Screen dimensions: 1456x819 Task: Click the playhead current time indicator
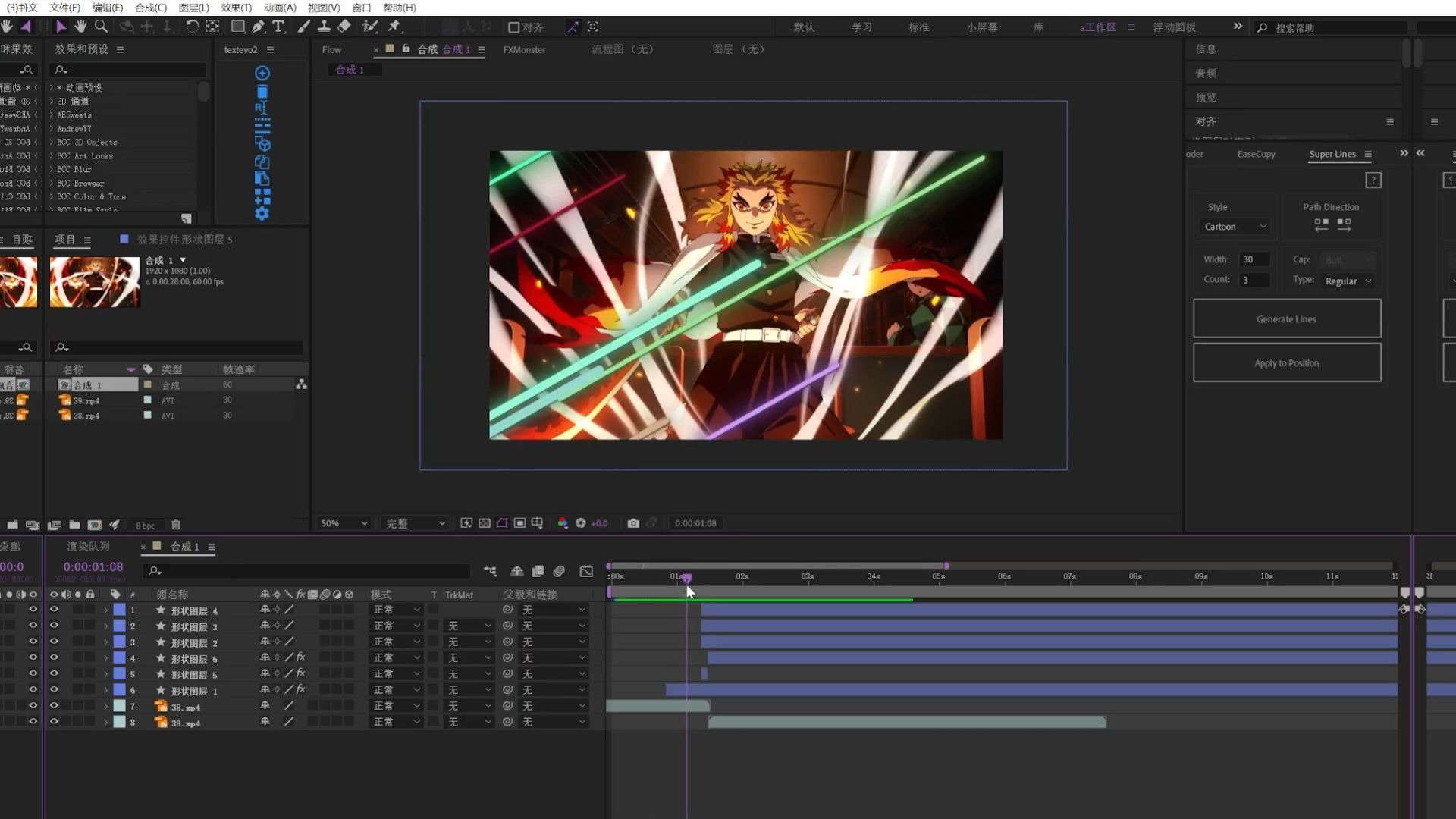coord(686,579)
